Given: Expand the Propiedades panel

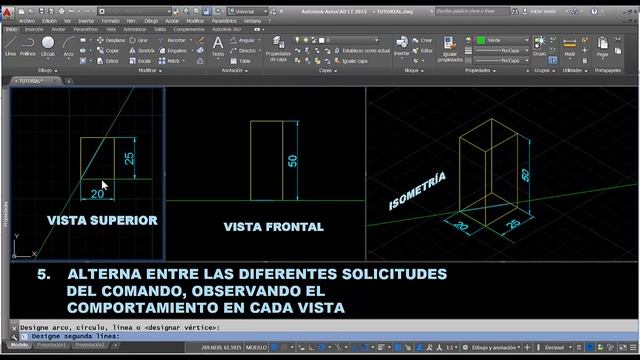Looking at the screenshot, I should pyautogui.click(x=480, y=71).
